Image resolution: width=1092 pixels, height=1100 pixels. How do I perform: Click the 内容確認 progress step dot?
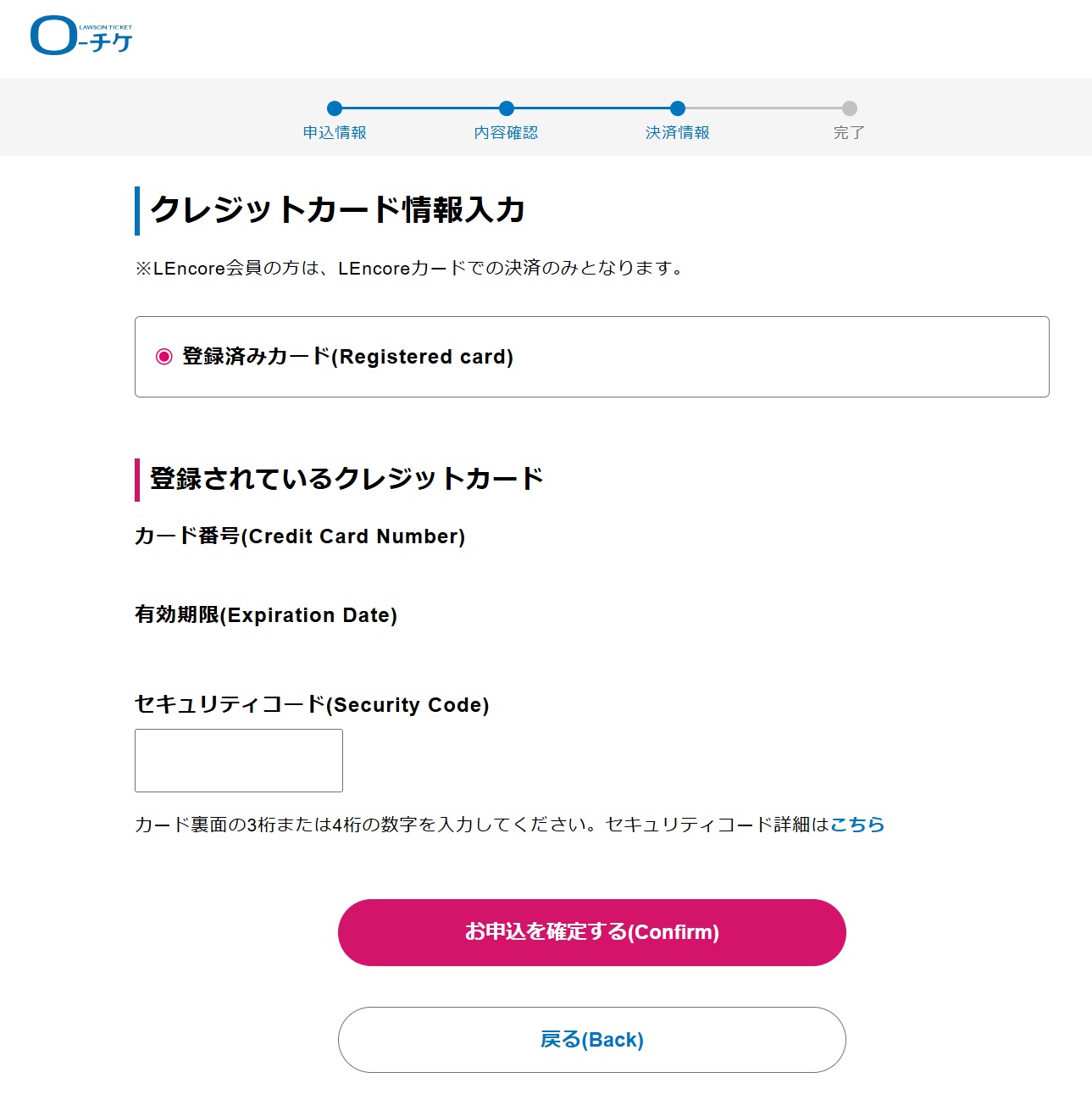[x=507, y=108]
